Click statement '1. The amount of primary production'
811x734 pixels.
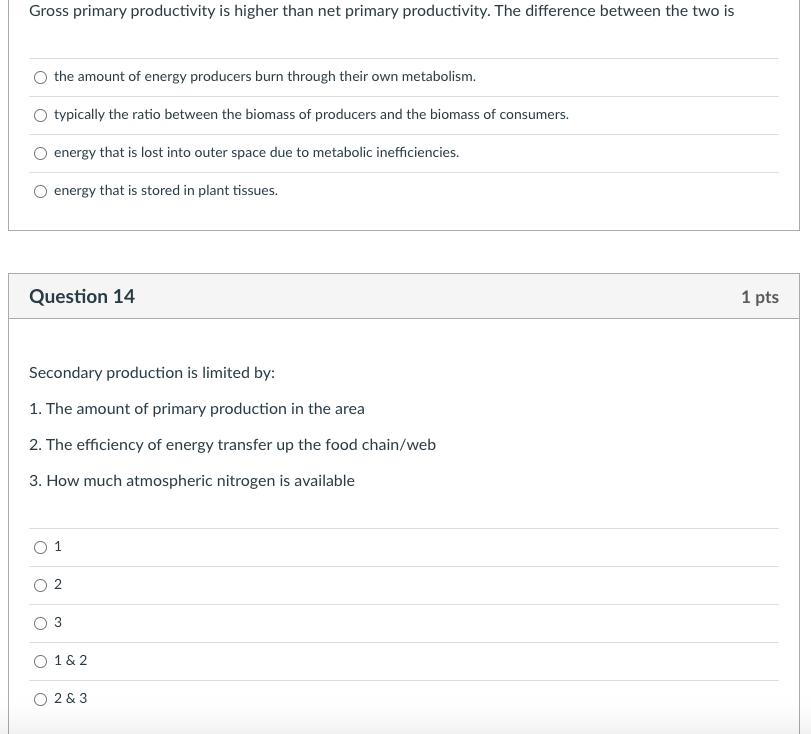point(197,409)
